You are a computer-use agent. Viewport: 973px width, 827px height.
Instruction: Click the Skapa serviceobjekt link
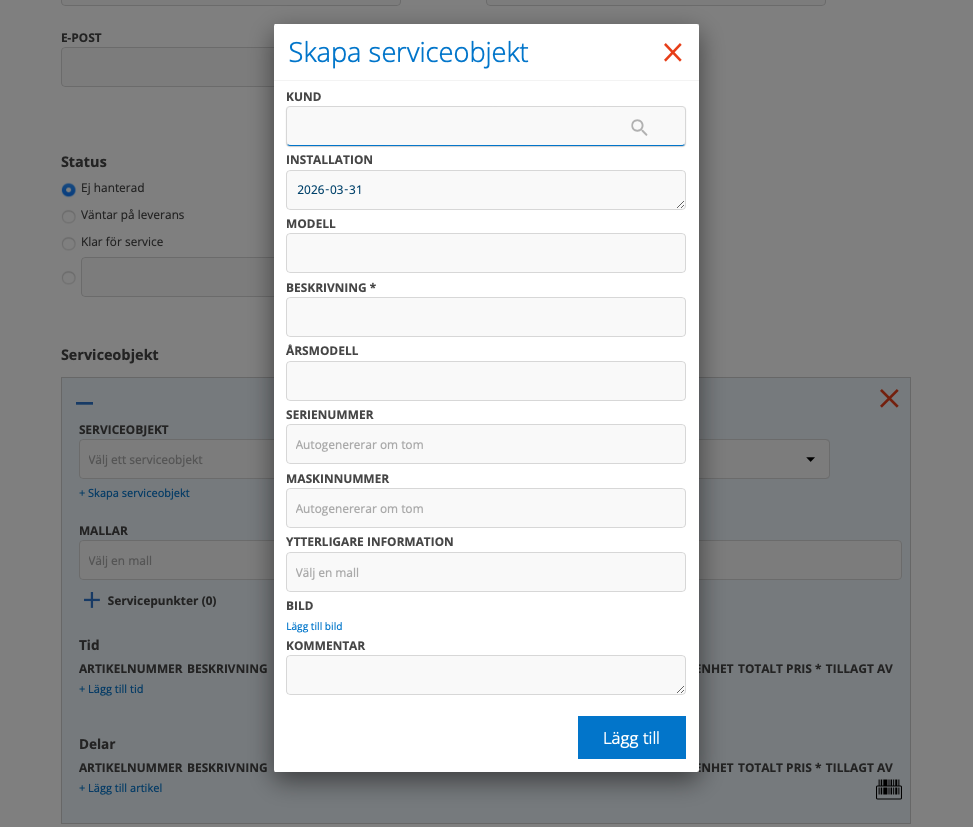click(134, 493)
